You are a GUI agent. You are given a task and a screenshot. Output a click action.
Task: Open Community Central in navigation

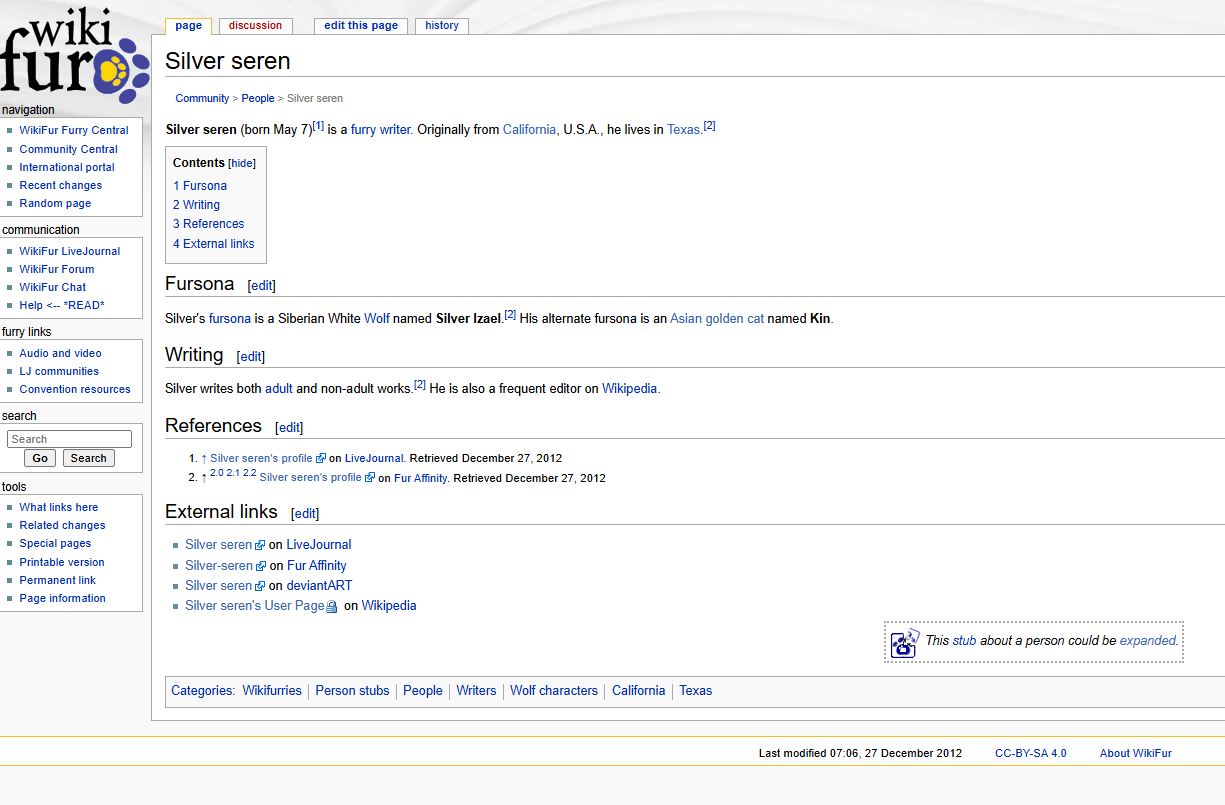68,149
